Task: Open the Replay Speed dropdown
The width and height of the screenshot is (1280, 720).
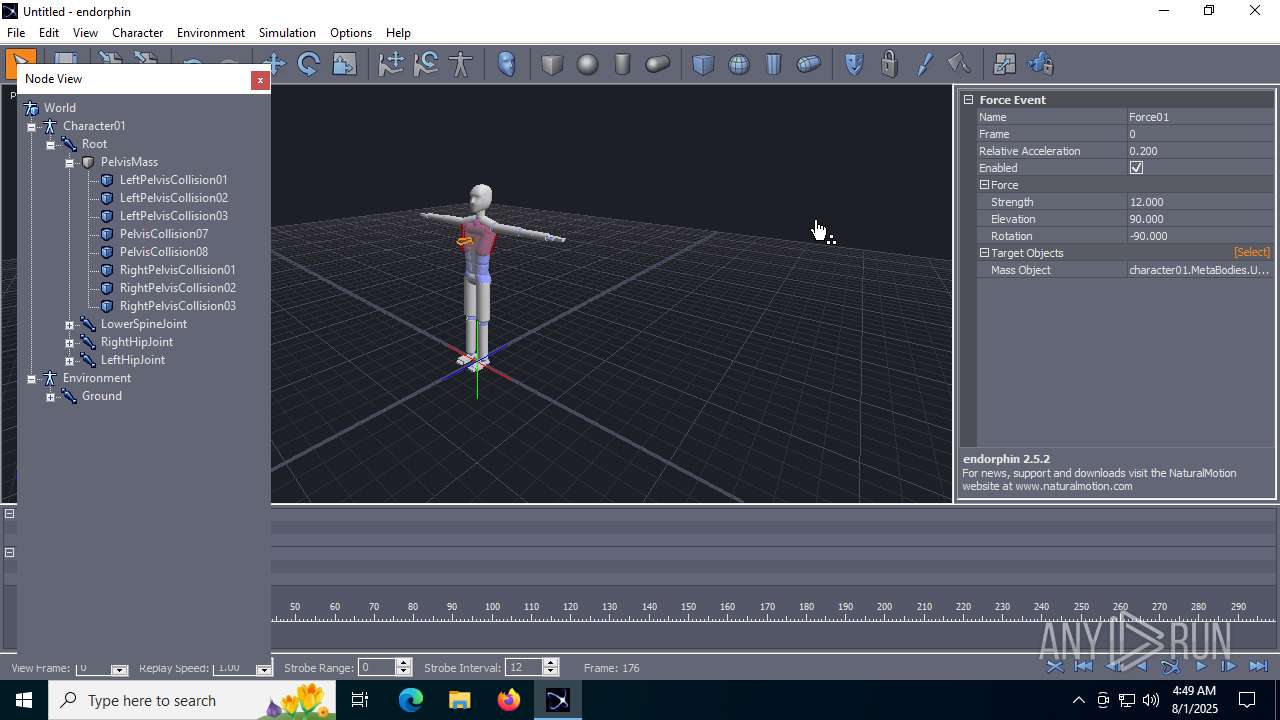Action: click(264, 668)
